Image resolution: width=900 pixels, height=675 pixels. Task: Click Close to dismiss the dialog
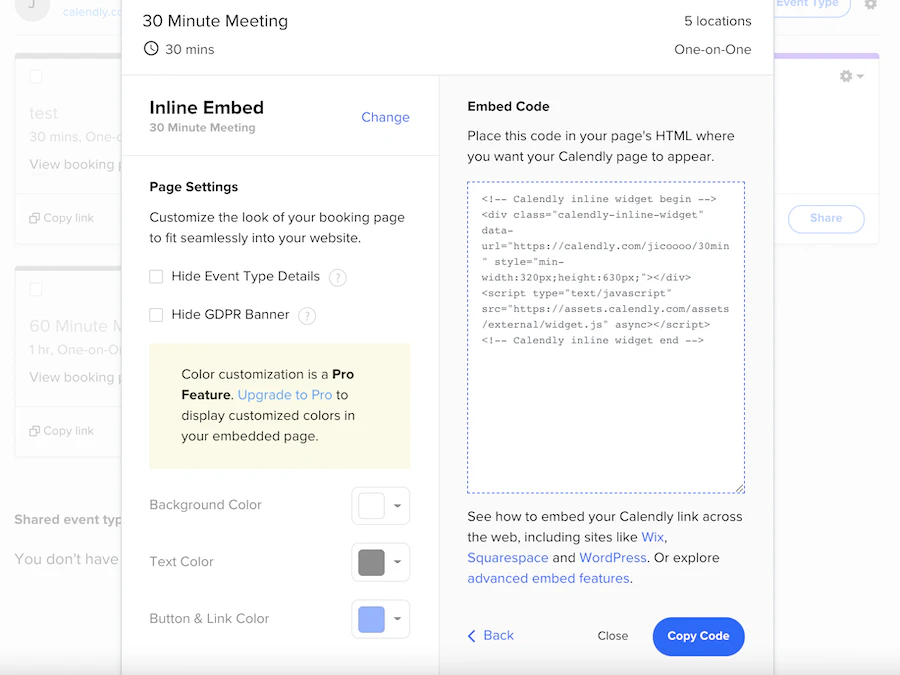[x=612, y=636]
